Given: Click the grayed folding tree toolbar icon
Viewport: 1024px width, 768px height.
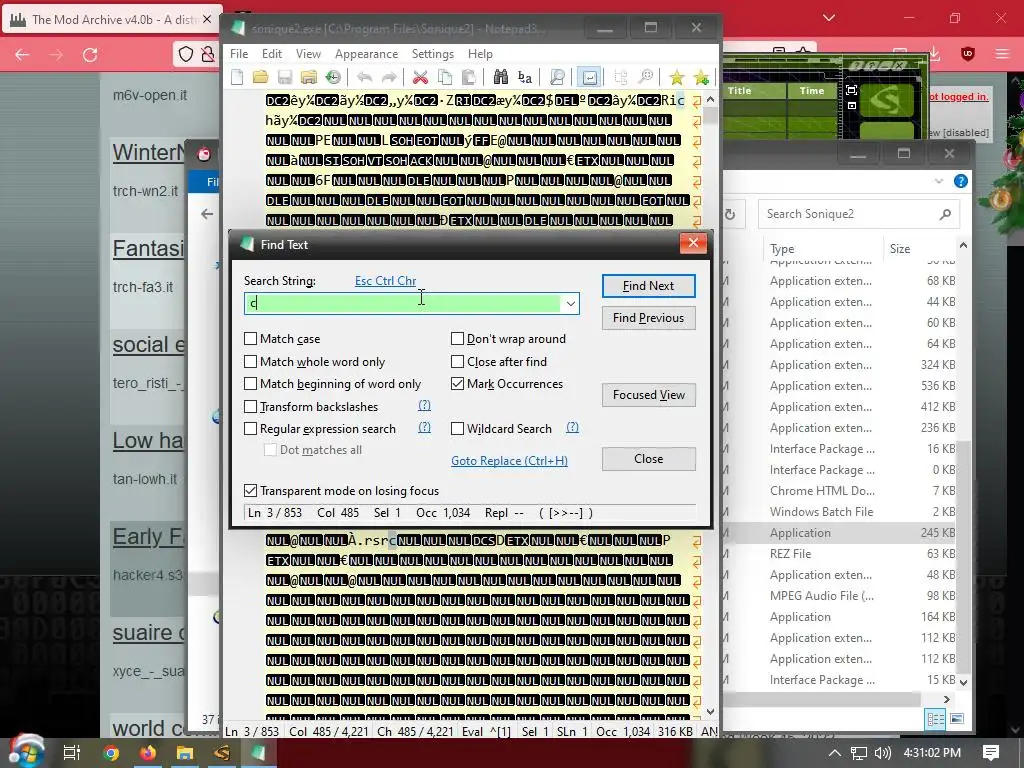Looking at the screenshot, I should pyautogui.click(x=621, y=78).
